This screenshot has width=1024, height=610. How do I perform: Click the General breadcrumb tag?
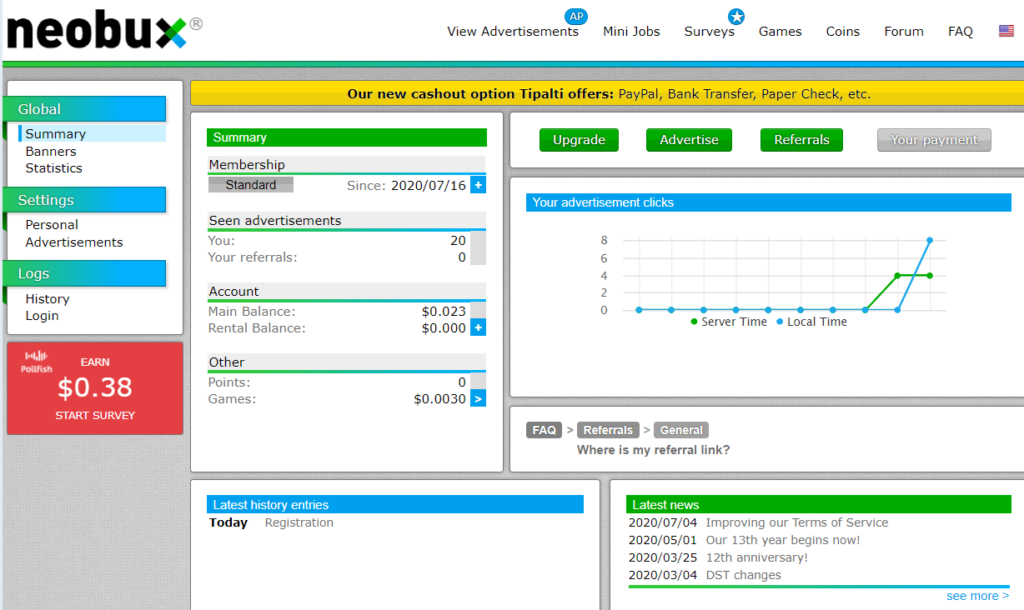click(x=681, y=430)
